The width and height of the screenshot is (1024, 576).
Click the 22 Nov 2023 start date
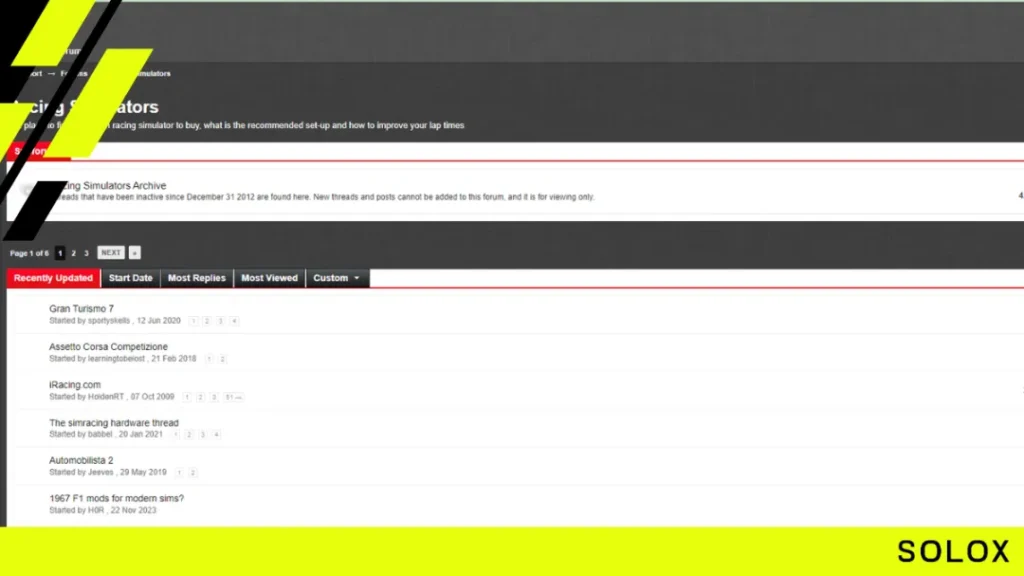pyautogui.click(x=133, y=510)
